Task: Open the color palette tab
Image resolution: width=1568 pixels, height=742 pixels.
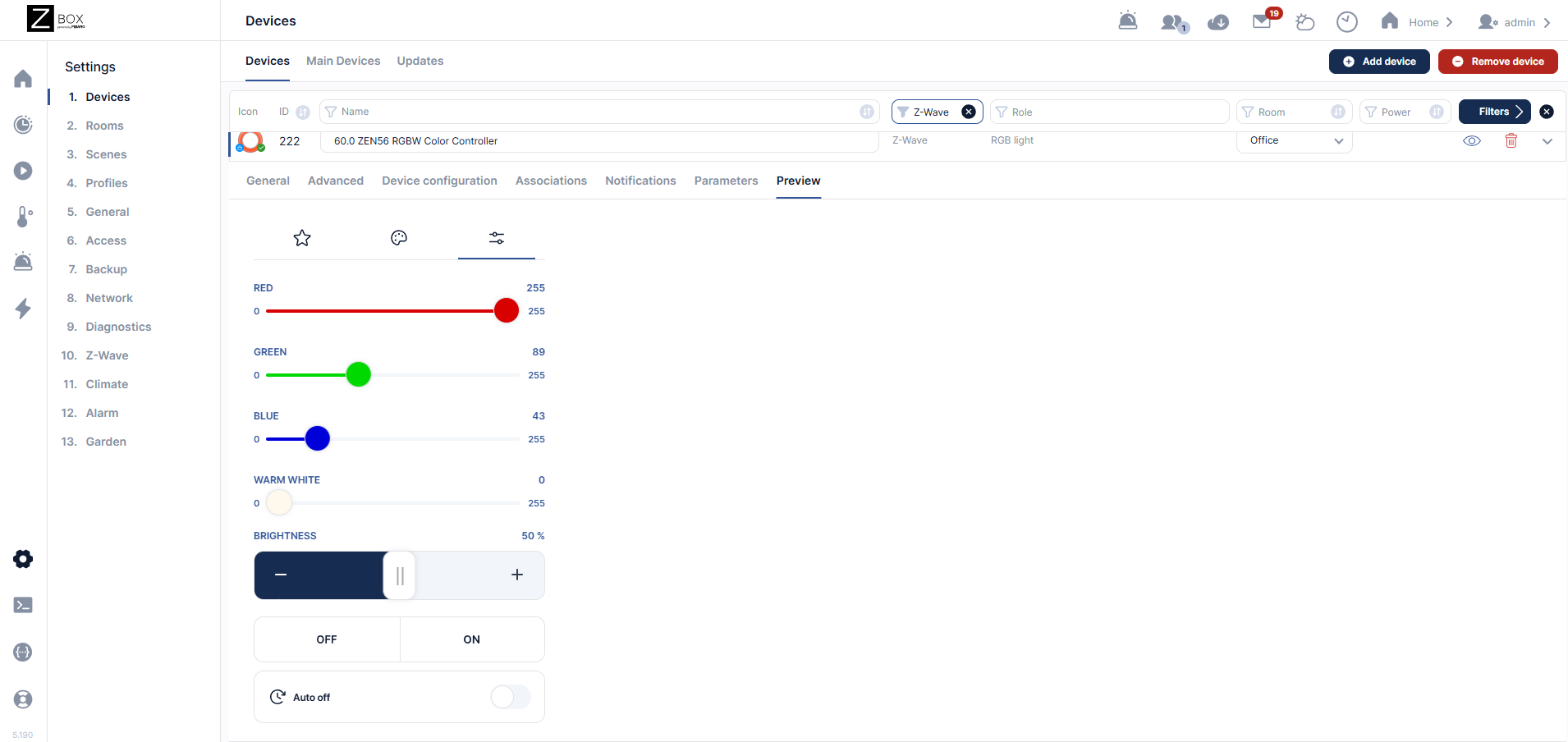Action: click(x=399, y=238)
